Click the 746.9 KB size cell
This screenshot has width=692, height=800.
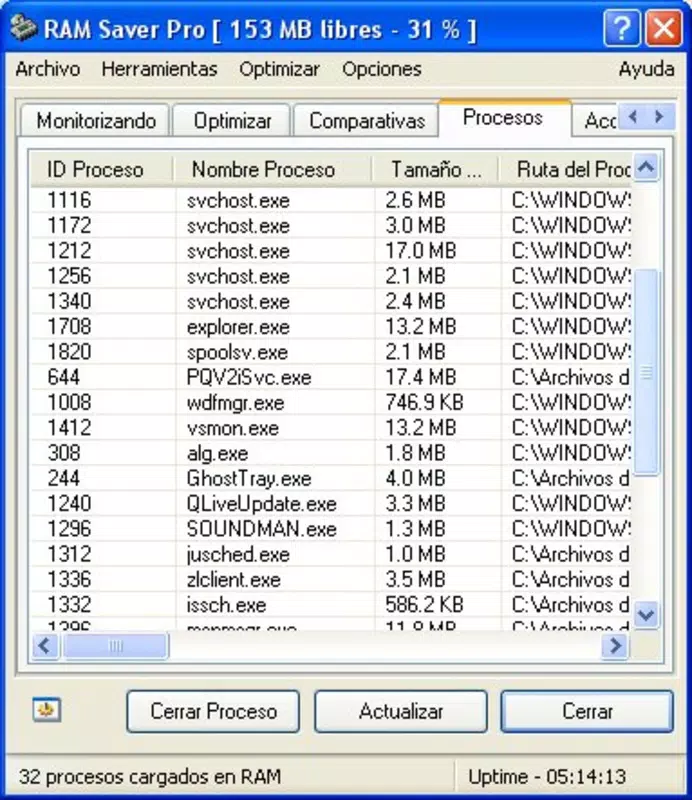tap(424, 403)
